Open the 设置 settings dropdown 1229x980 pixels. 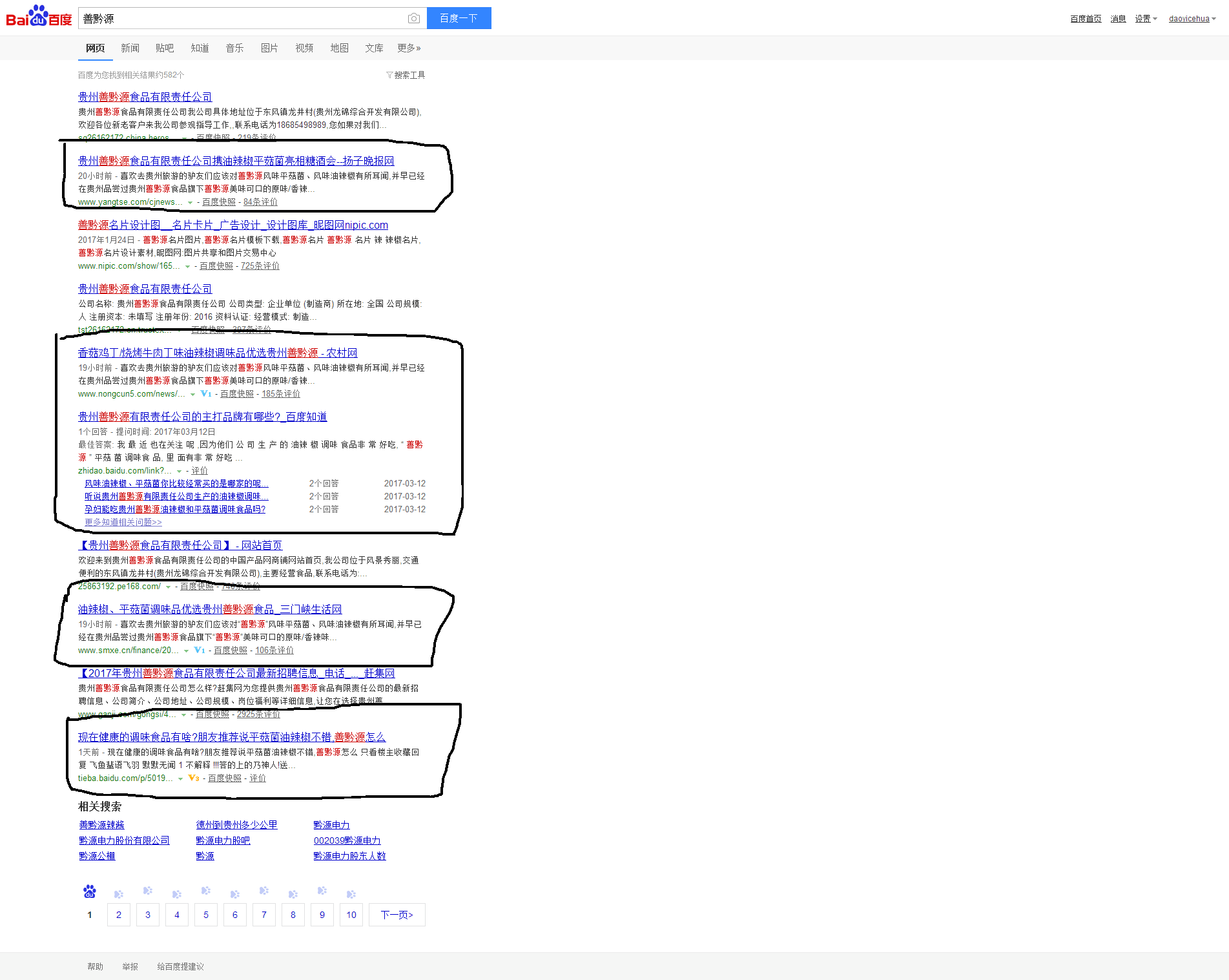click(x=1146, y=19)
